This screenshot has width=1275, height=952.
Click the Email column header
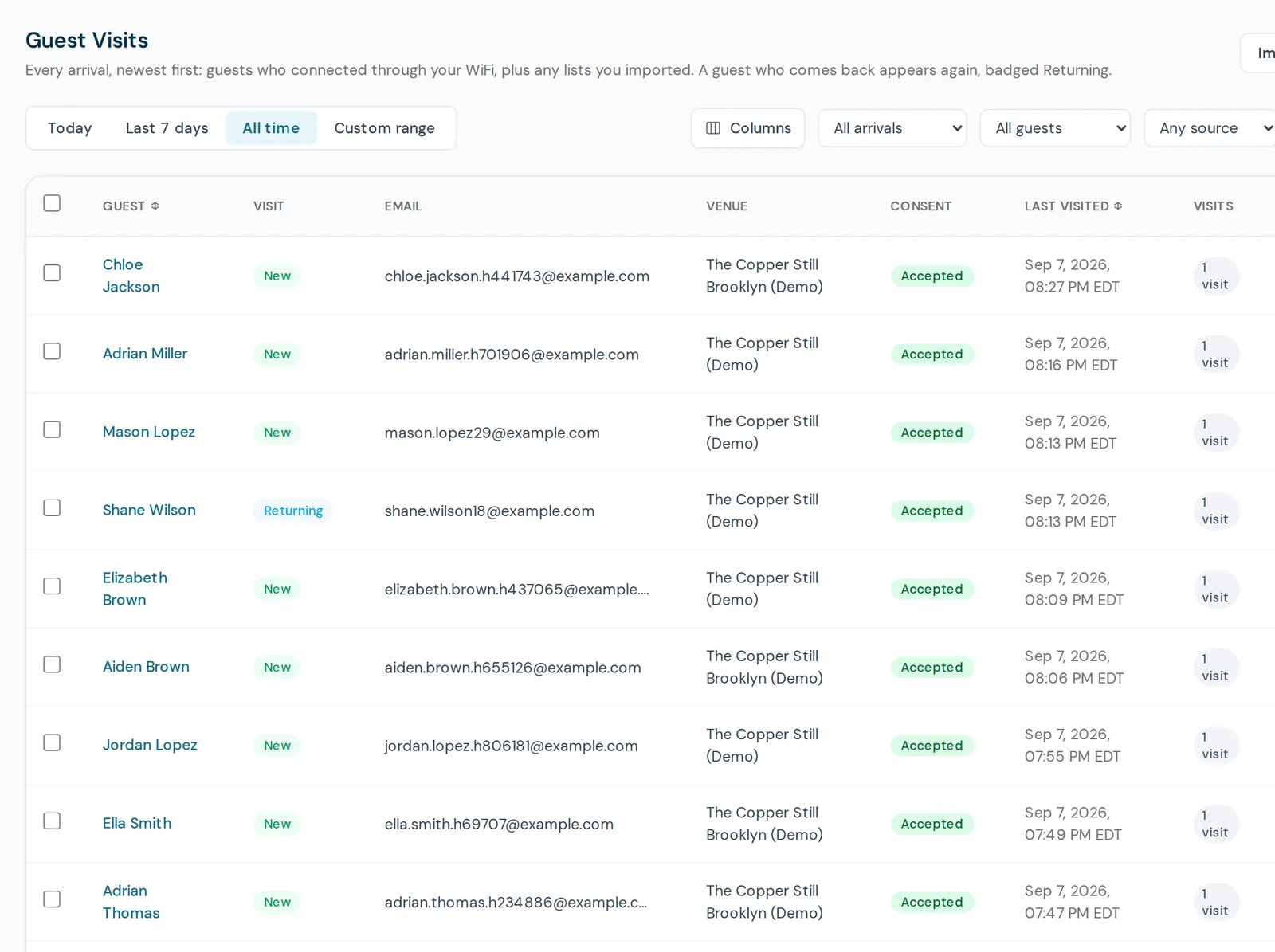[x=403, y=206]
